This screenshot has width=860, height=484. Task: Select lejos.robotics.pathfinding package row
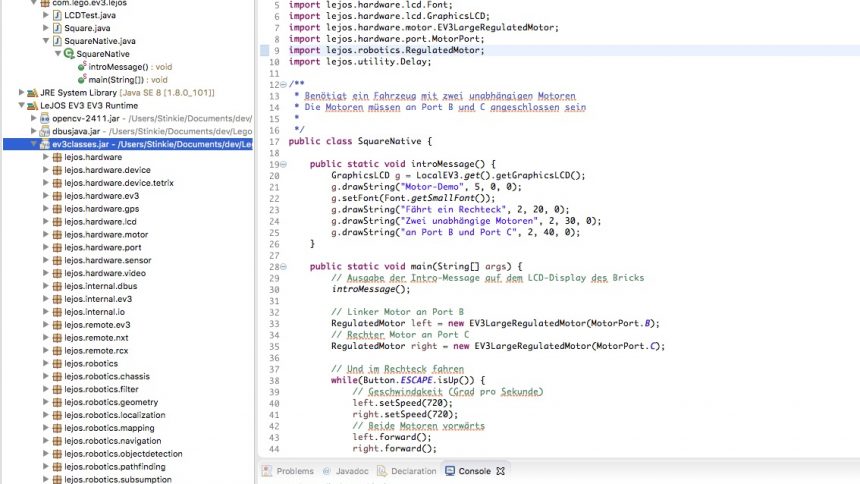pyautogui.click(x=115, y=466)
